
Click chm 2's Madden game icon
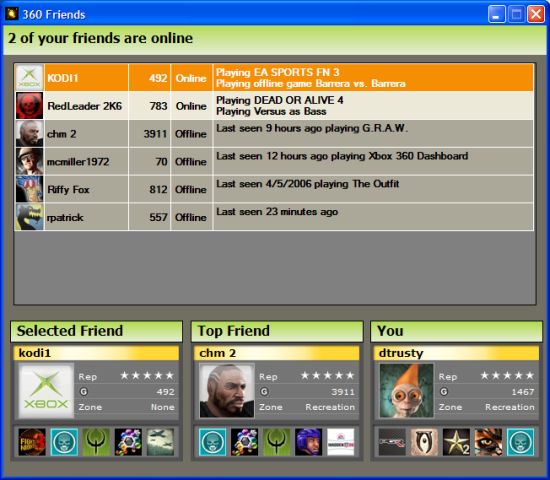pyautogui.click(x=341, y=442)
